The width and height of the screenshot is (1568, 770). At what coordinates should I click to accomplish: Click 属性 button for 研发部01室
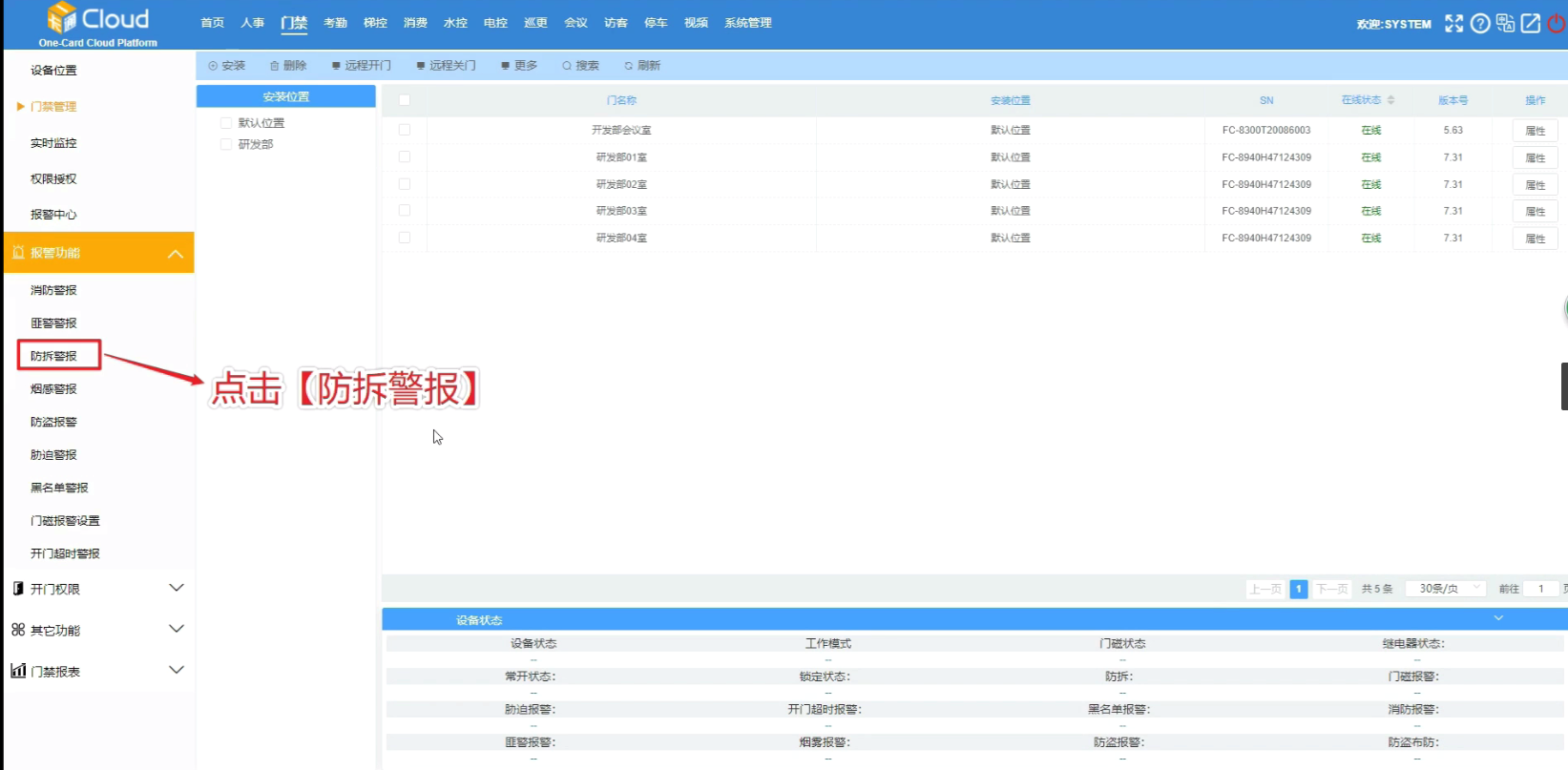tap(1535, 157)
